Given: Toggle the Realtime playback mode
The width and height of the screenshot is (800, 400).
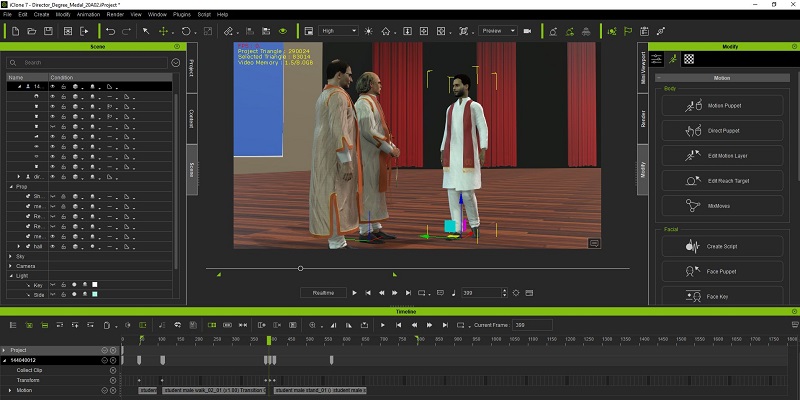Looking at the screenshot, I should 322,293.
